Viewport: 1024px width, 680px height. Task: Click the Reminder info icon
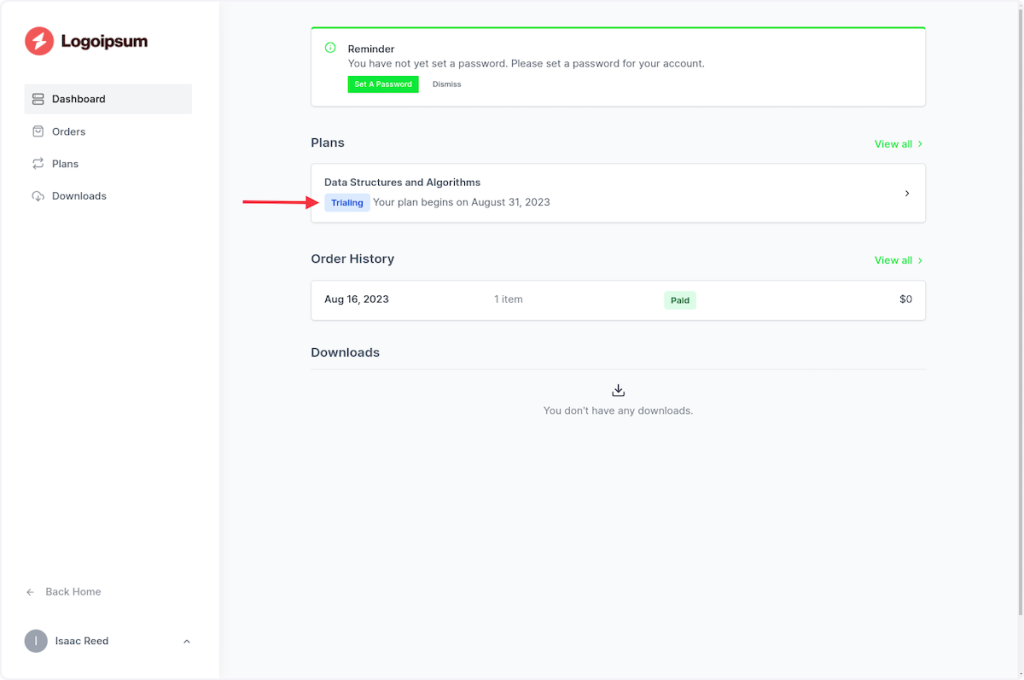click(x=330, y=48)
